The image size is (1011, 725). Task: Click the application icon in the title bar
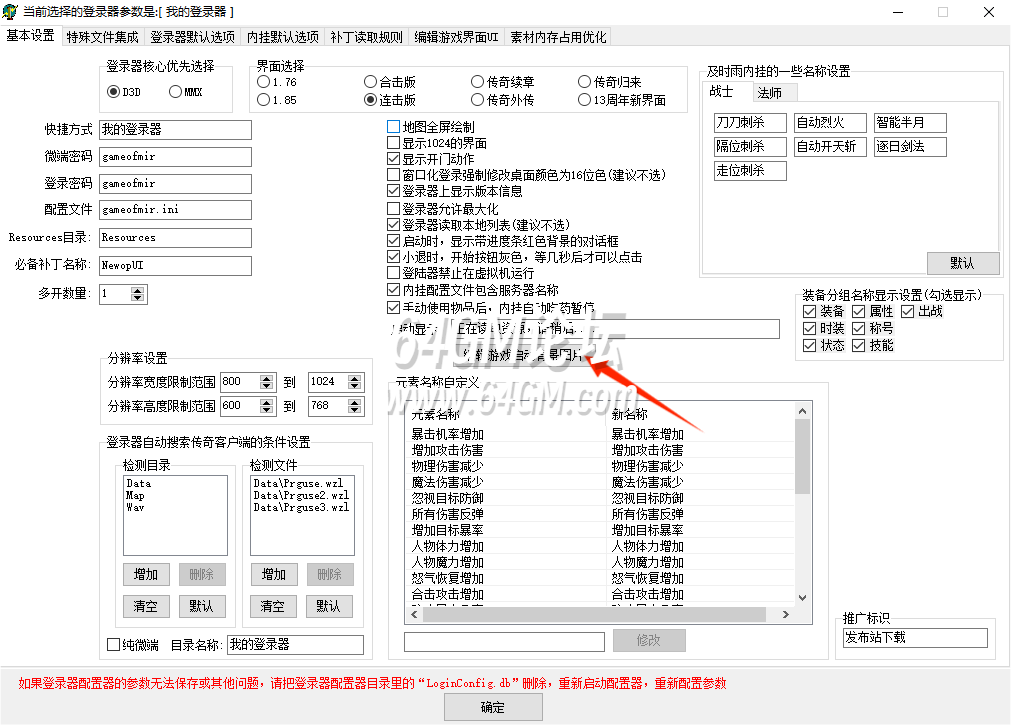pyautogui.click(x=10, y=11)
